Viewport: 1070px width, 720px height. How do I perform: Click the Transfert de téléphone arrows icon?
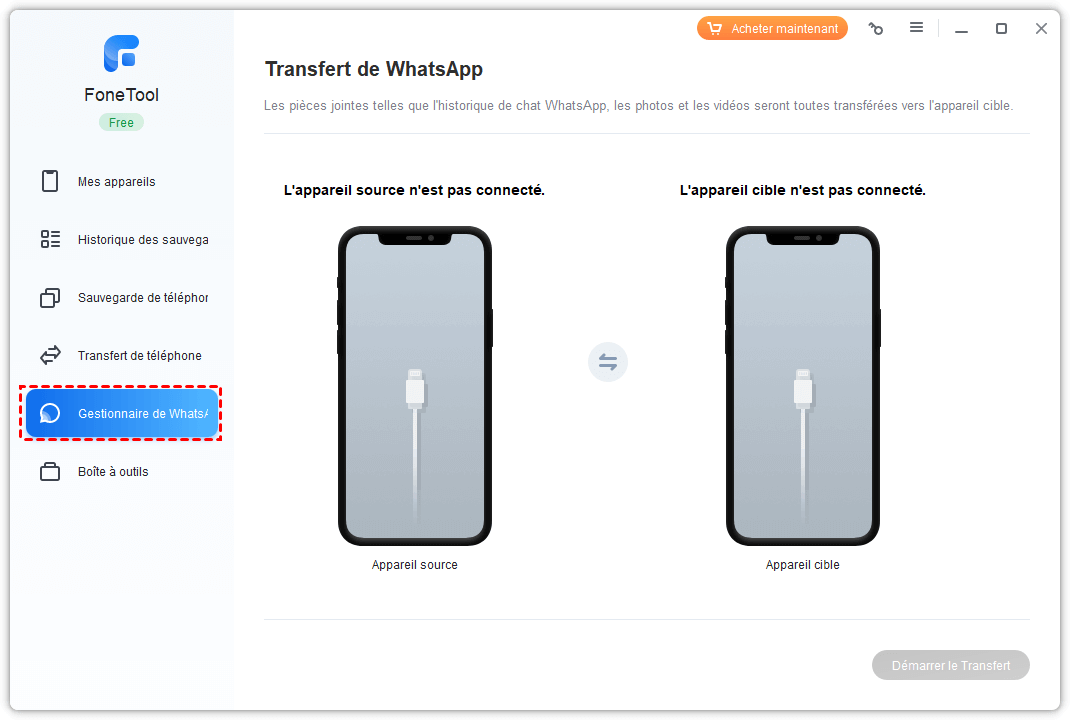(50, 355)
